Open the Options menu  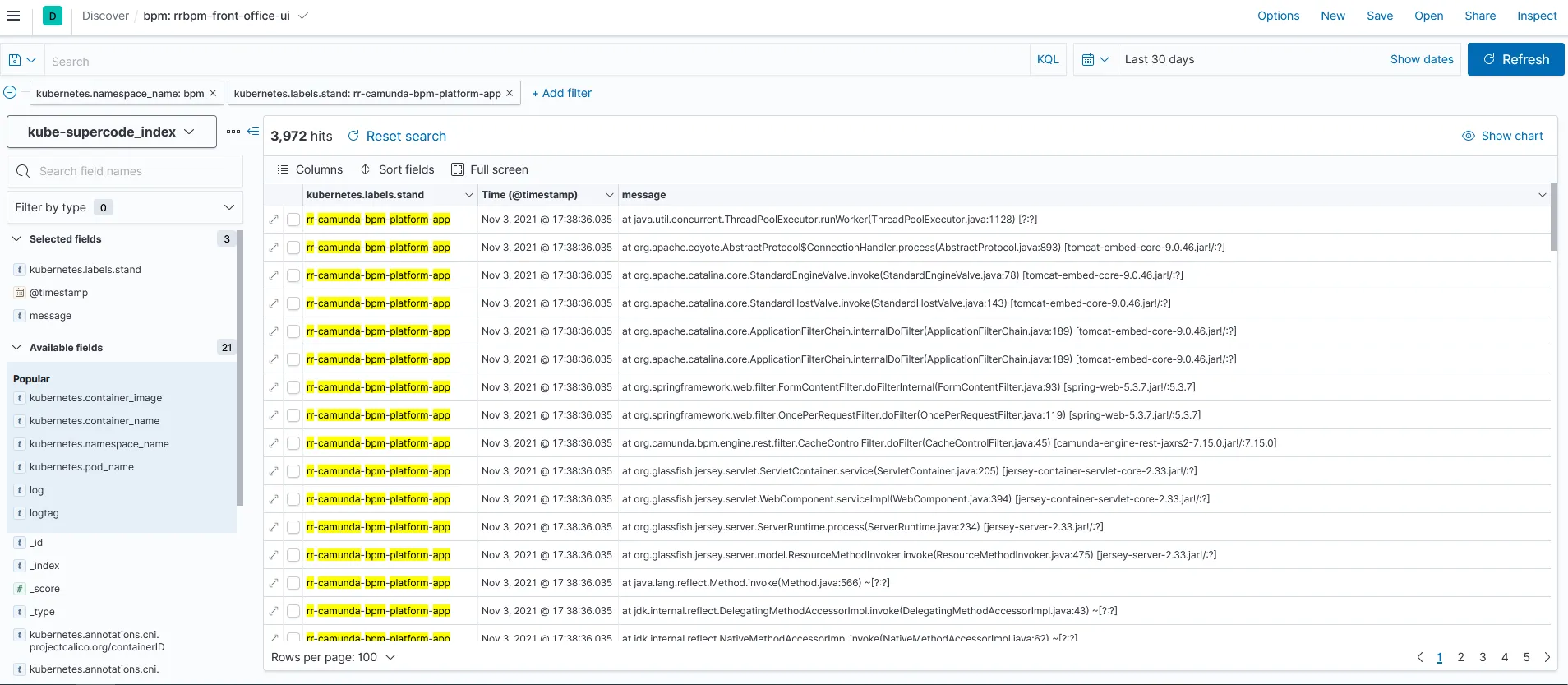pyautogui.click(x=1278, y=16)
